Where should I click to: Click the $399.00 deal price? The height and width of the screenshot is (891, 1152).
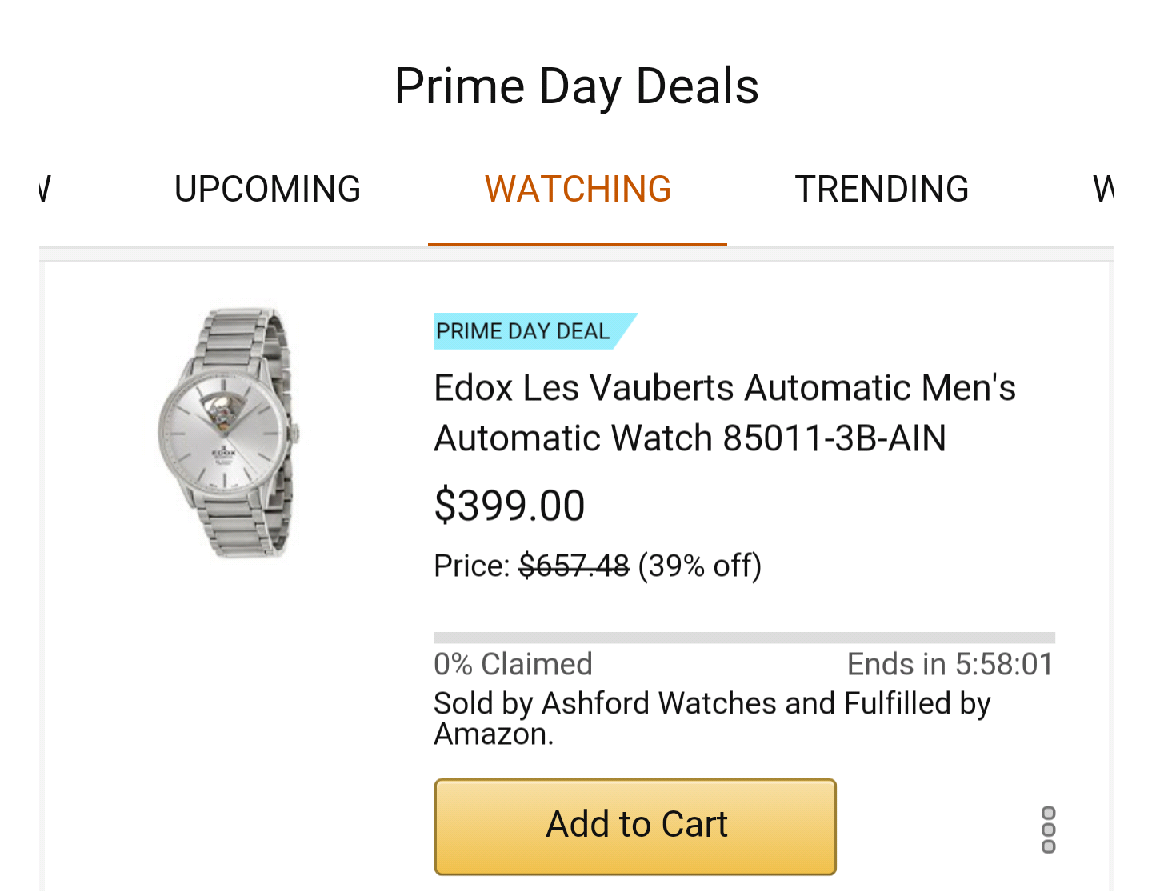[x=509, y=506]
